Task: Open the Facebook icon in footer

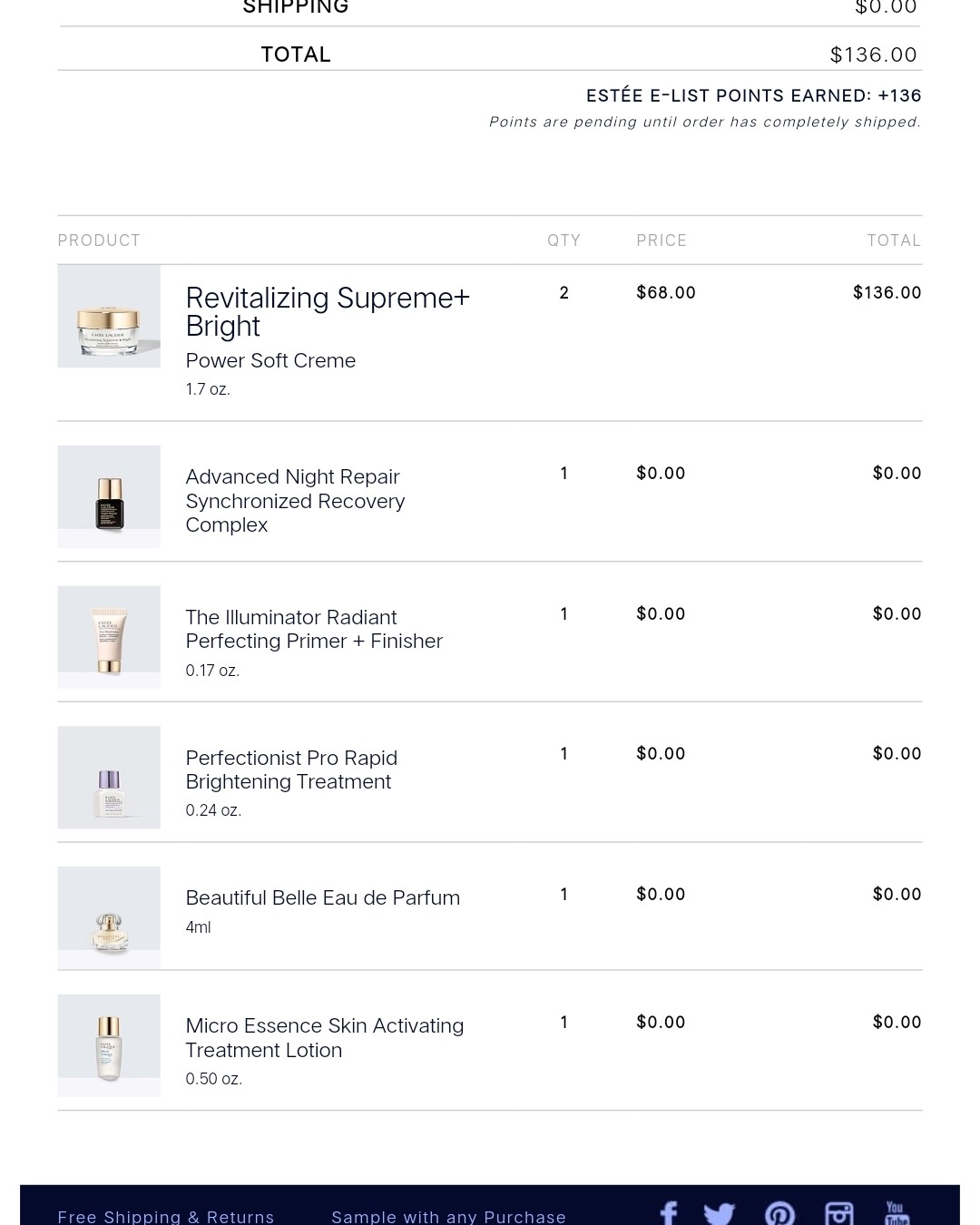Action: coord(669,1213)
